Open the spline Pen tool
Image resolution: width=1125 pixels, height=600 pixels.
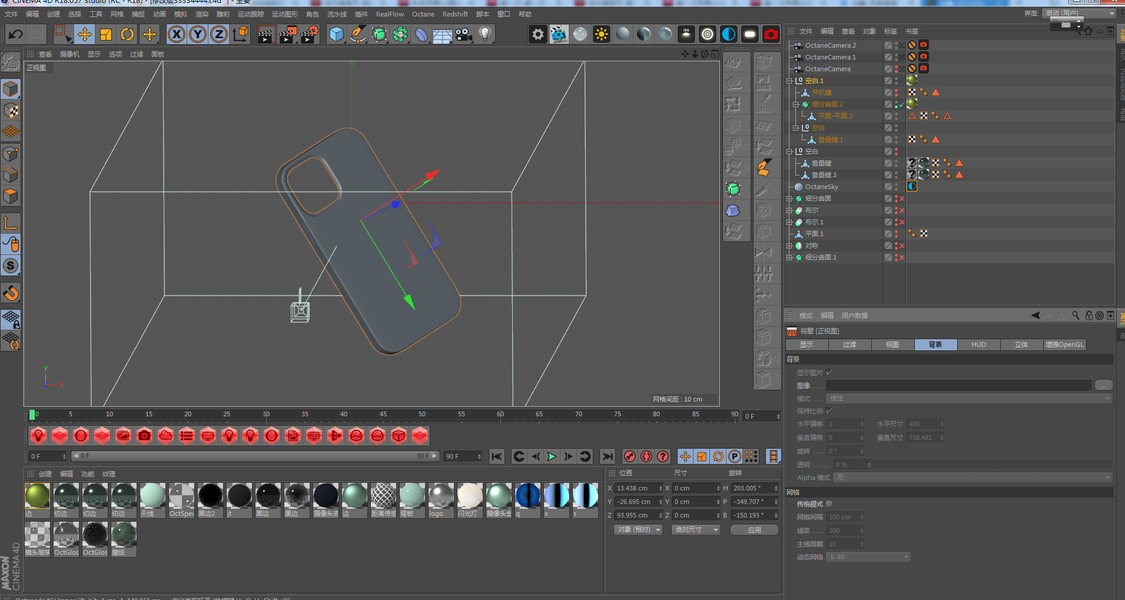[x=357, y=34]
